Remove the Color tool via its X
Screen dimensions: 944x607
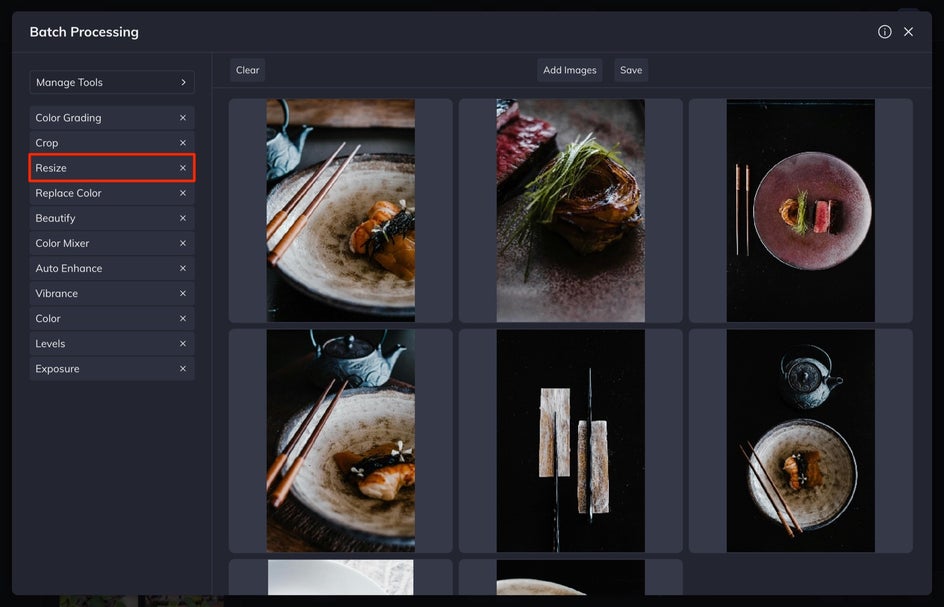(183, 319)
